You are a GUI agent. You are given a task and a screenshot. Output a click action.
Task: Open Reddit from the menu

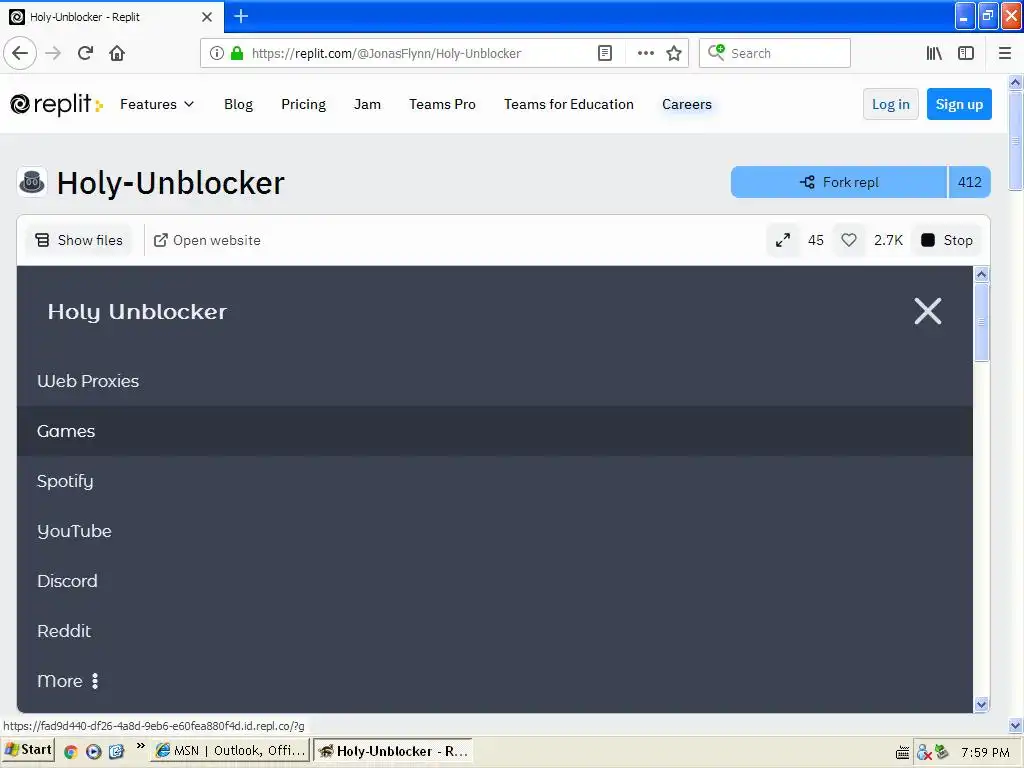[x=494, y=631]
